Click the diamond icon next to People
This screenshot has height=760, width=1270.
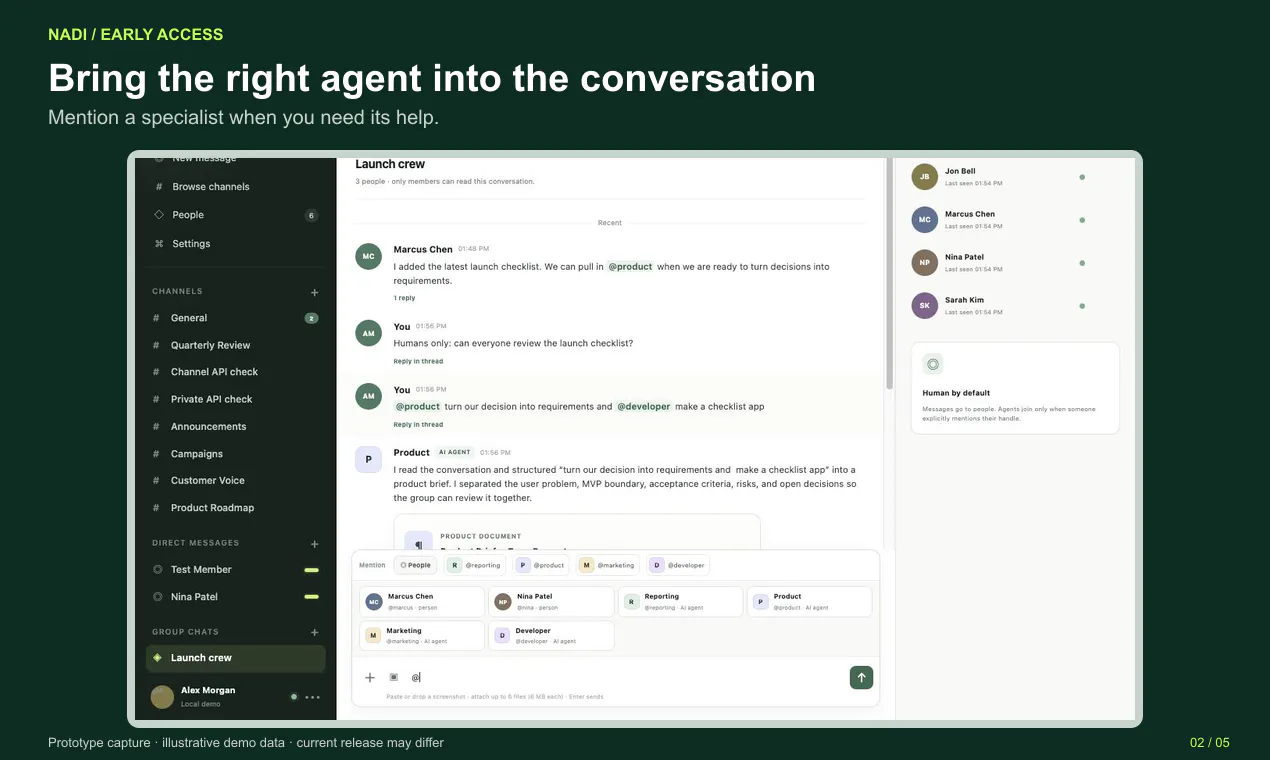click(x=158, y=215)
